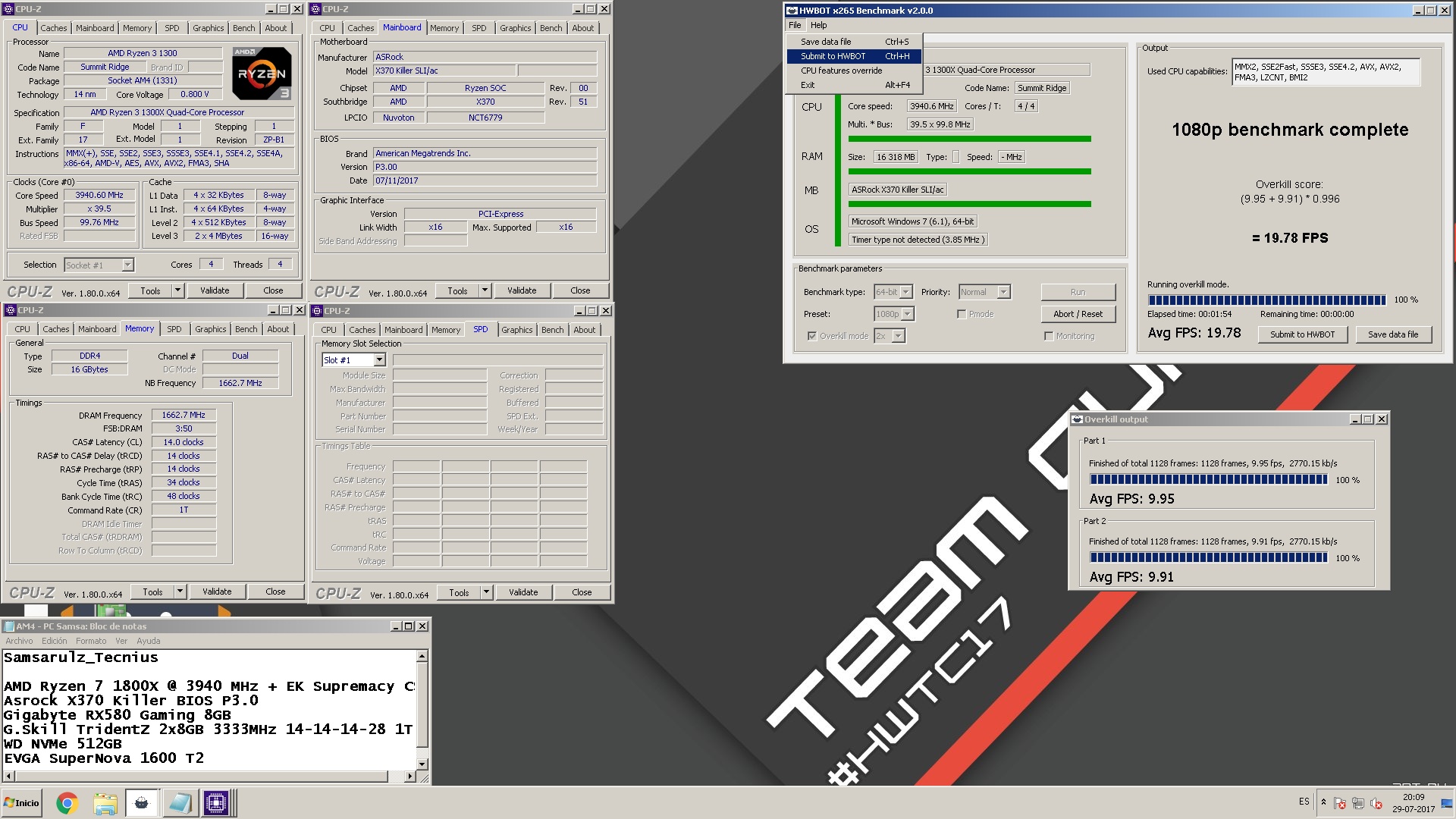The image size is (1456, 819).
Task: Click the Abort / Reset button
Action: pyautogui.click(x=1078, y=314)
